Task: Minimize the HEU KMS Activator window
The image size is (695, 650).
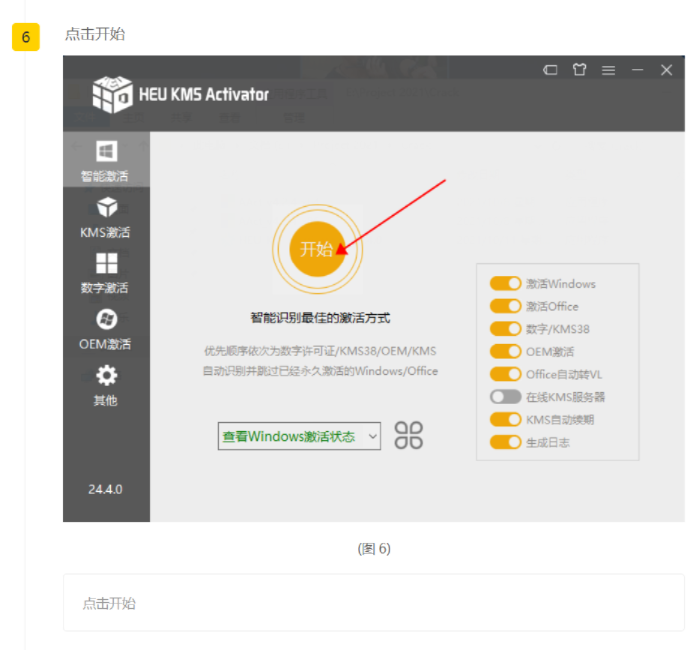Action: pyautogui.click(x=637, y=70)
